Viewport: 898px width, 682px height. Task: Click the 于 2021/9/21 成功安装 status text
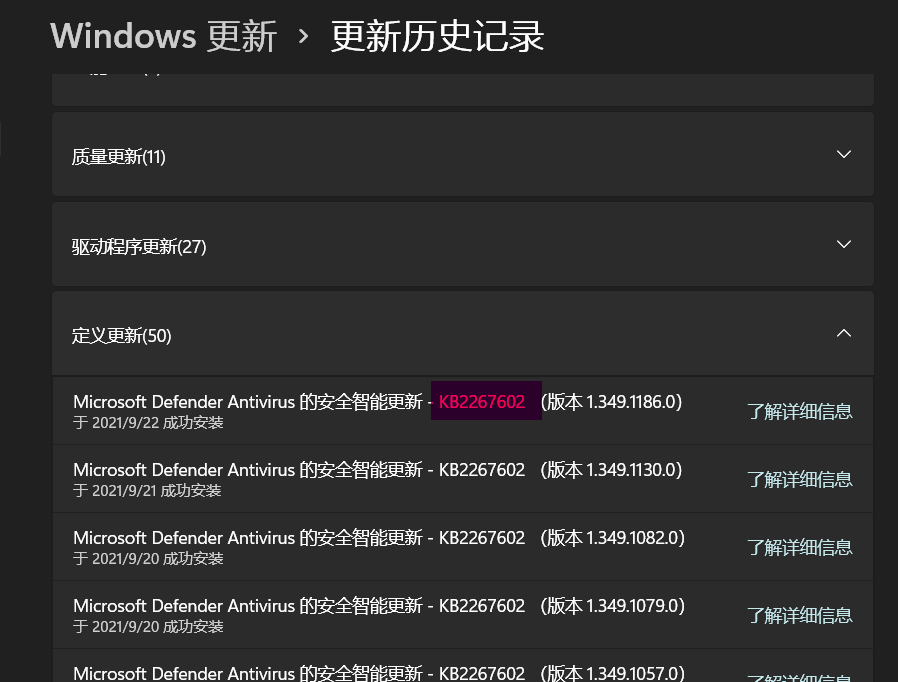pos(147,491)
